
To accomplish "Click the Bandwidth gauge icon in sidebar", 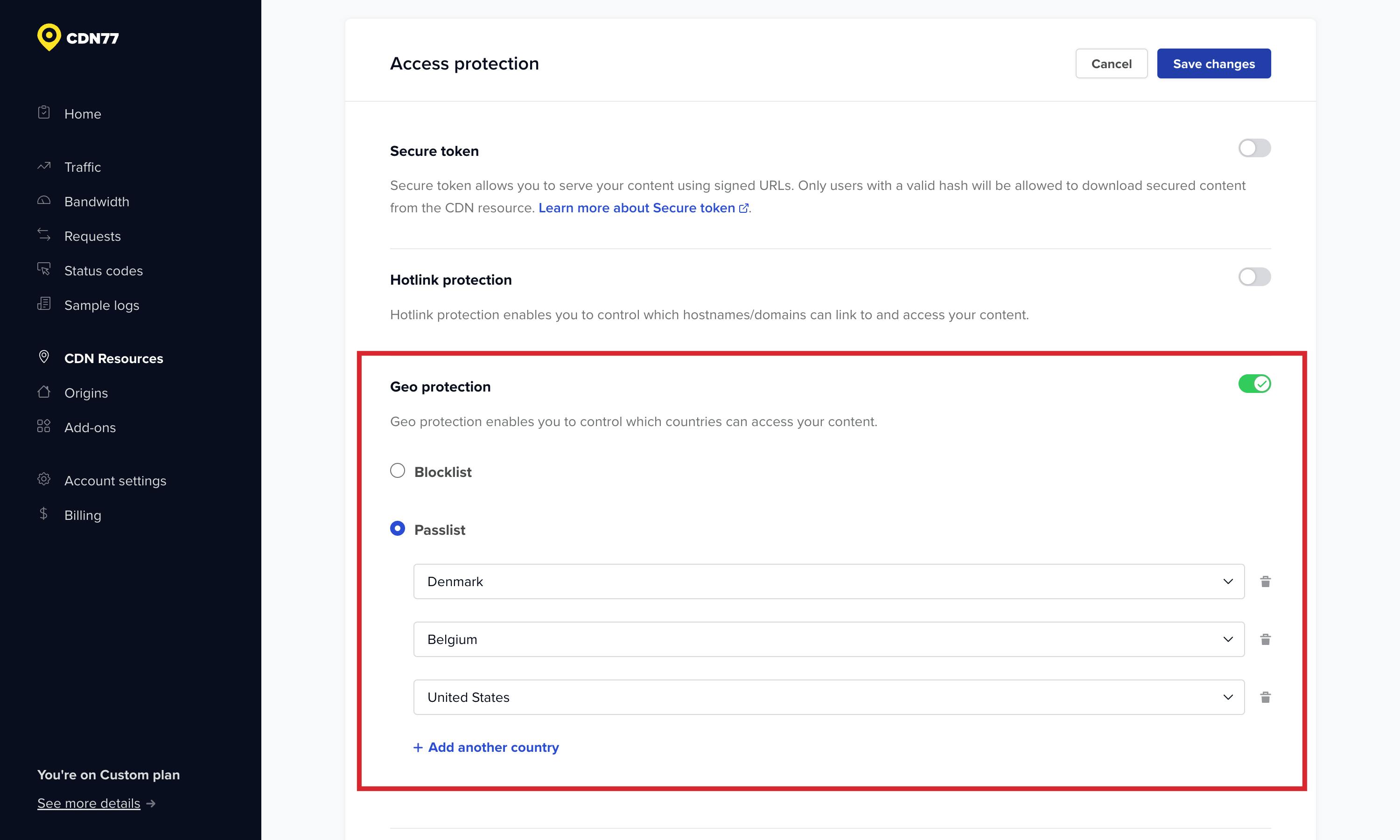I will point(43,201).
